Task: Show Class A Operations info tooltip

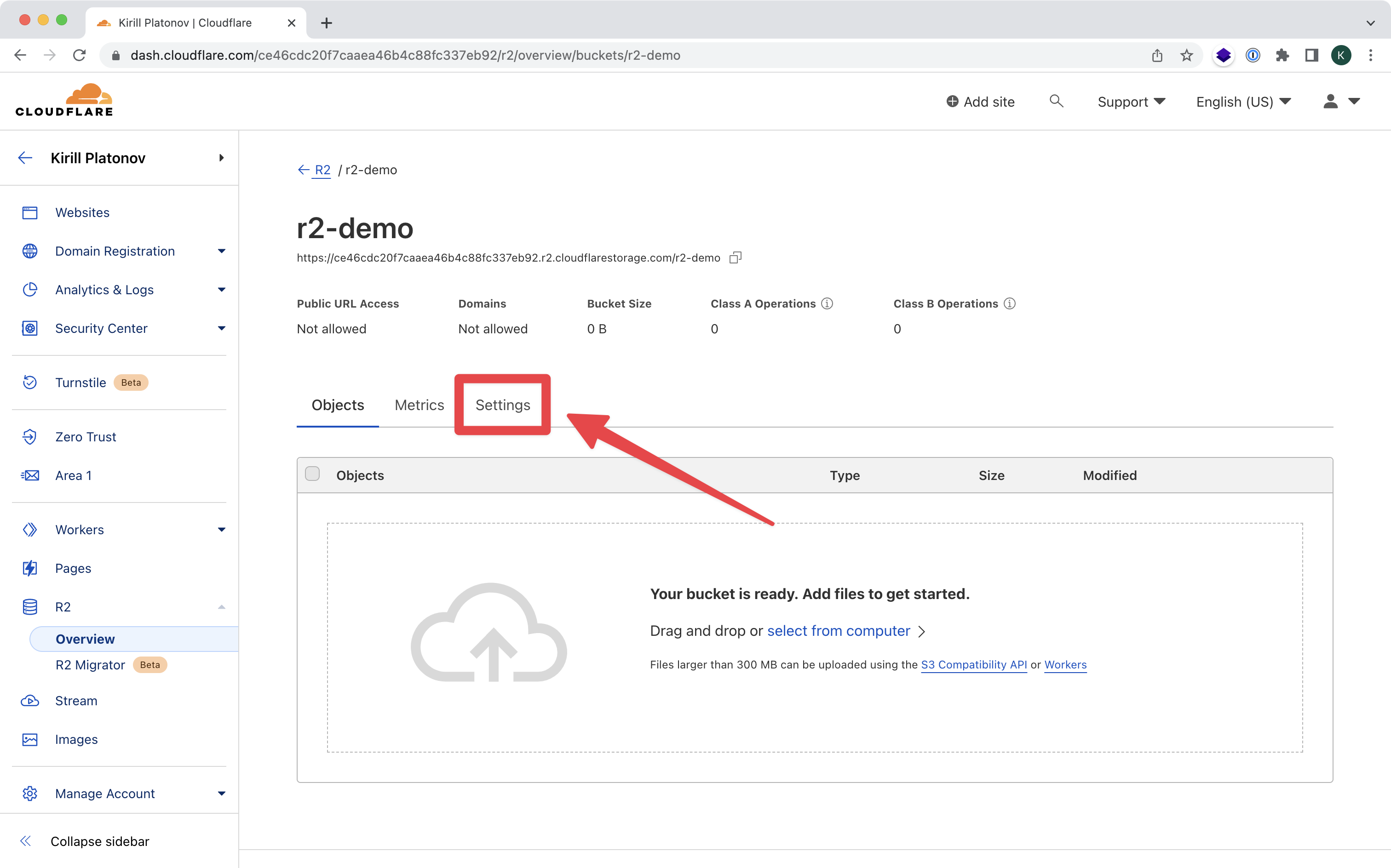Action: pyautogui.click(x=827, y=303)
